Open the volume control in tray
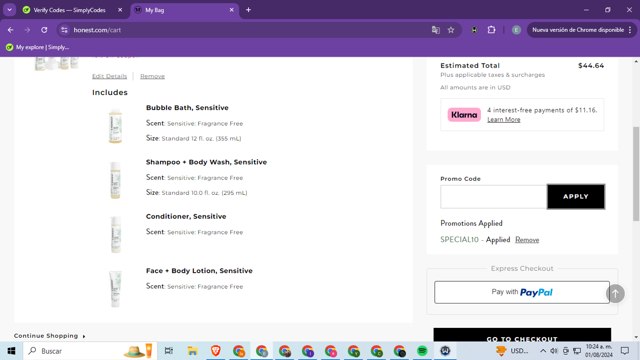The width and height of the screenshot is (640, 360). (x=554, y=351)
